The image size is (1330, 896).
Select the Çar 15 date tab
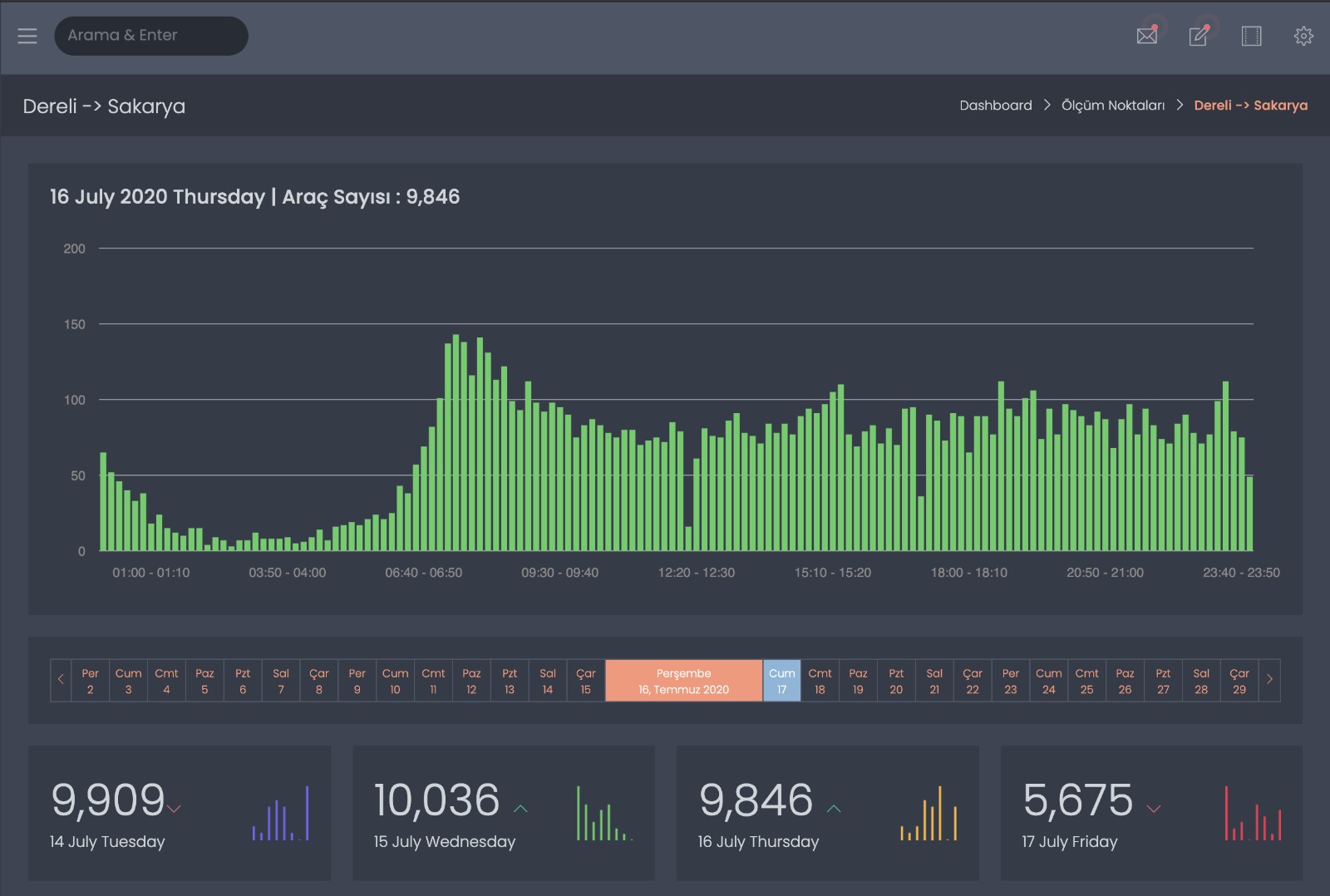click(x=585, y=681)
